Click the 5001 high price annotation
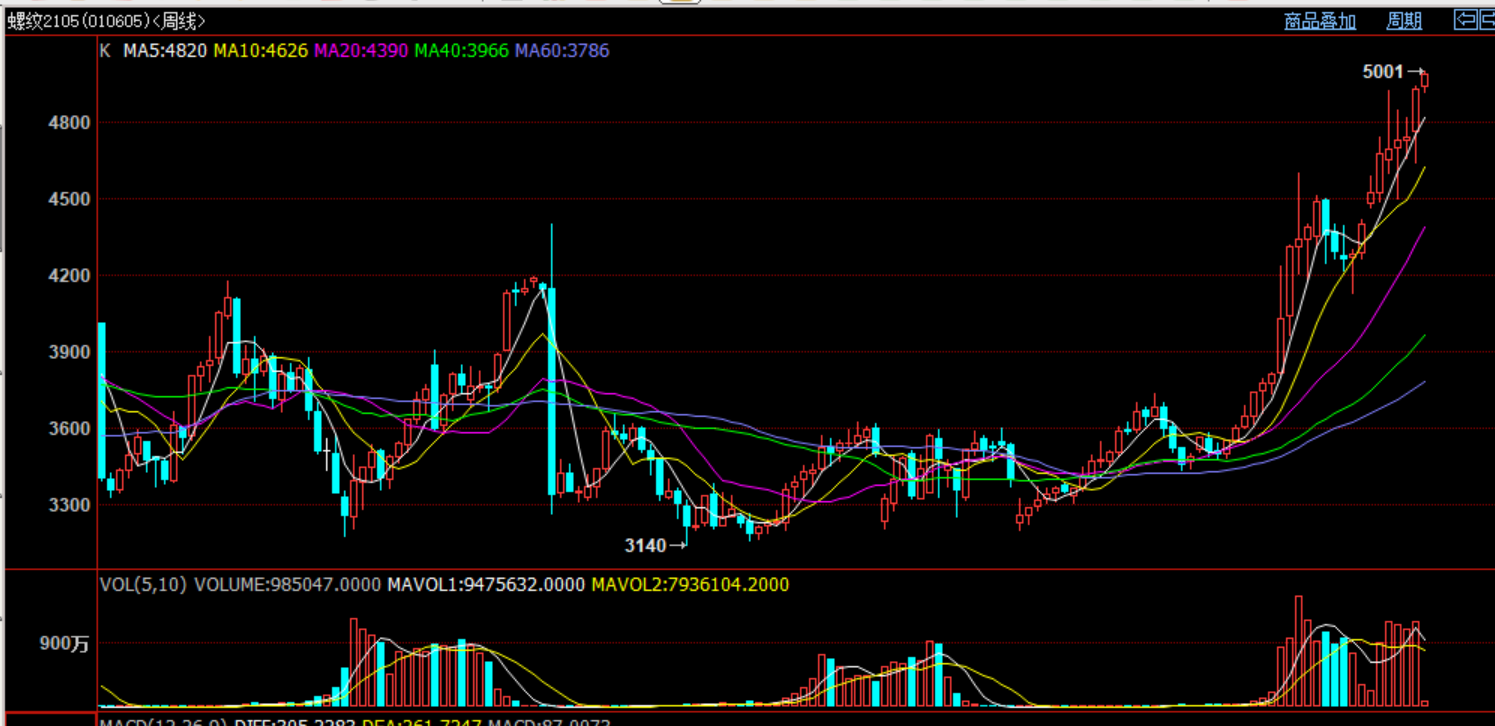1495x726 pixels. coord(1383,72)
